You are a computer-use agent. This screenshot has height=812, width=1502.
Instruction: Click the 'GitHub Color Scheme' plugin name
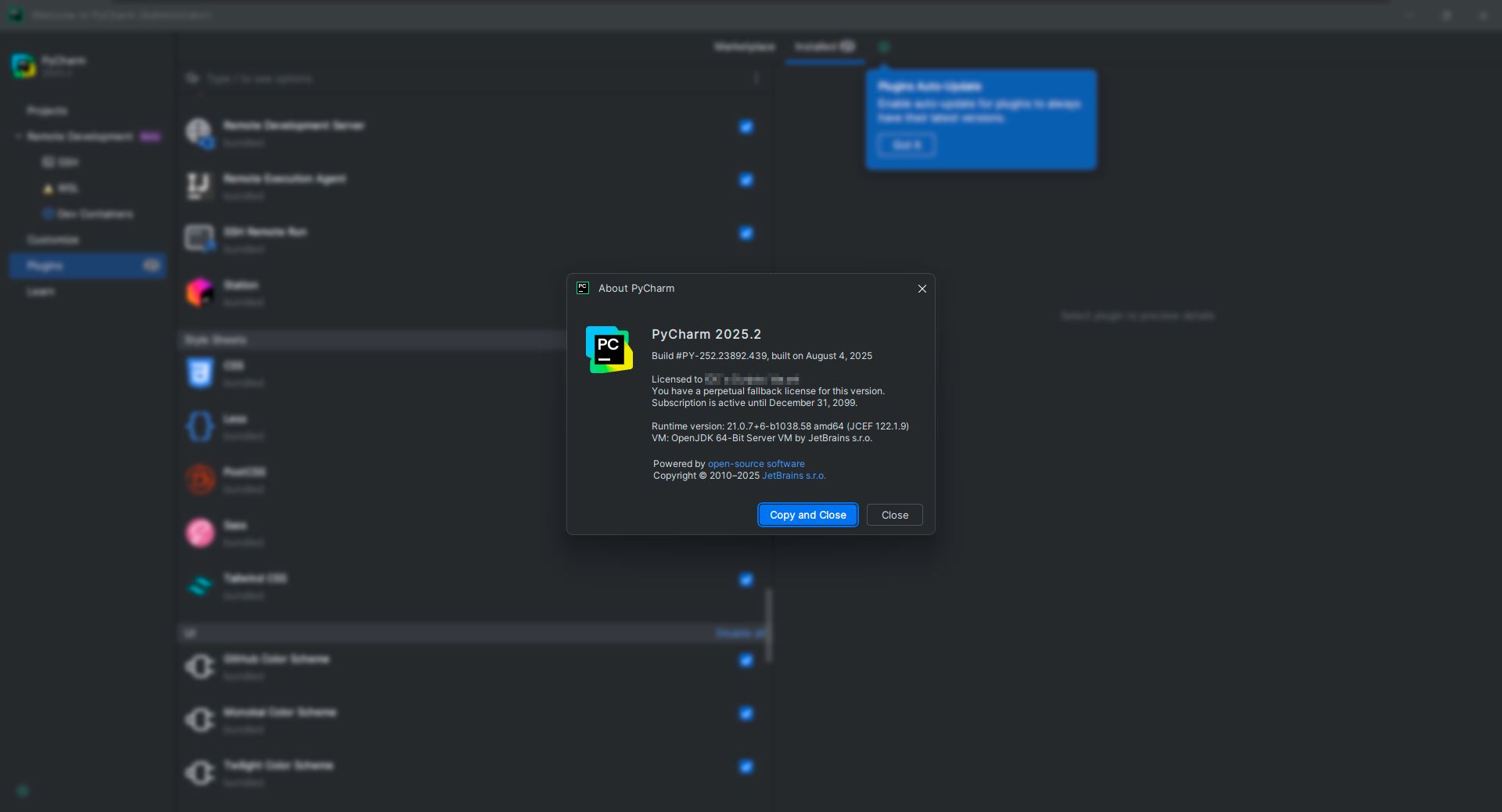(276, 659)
